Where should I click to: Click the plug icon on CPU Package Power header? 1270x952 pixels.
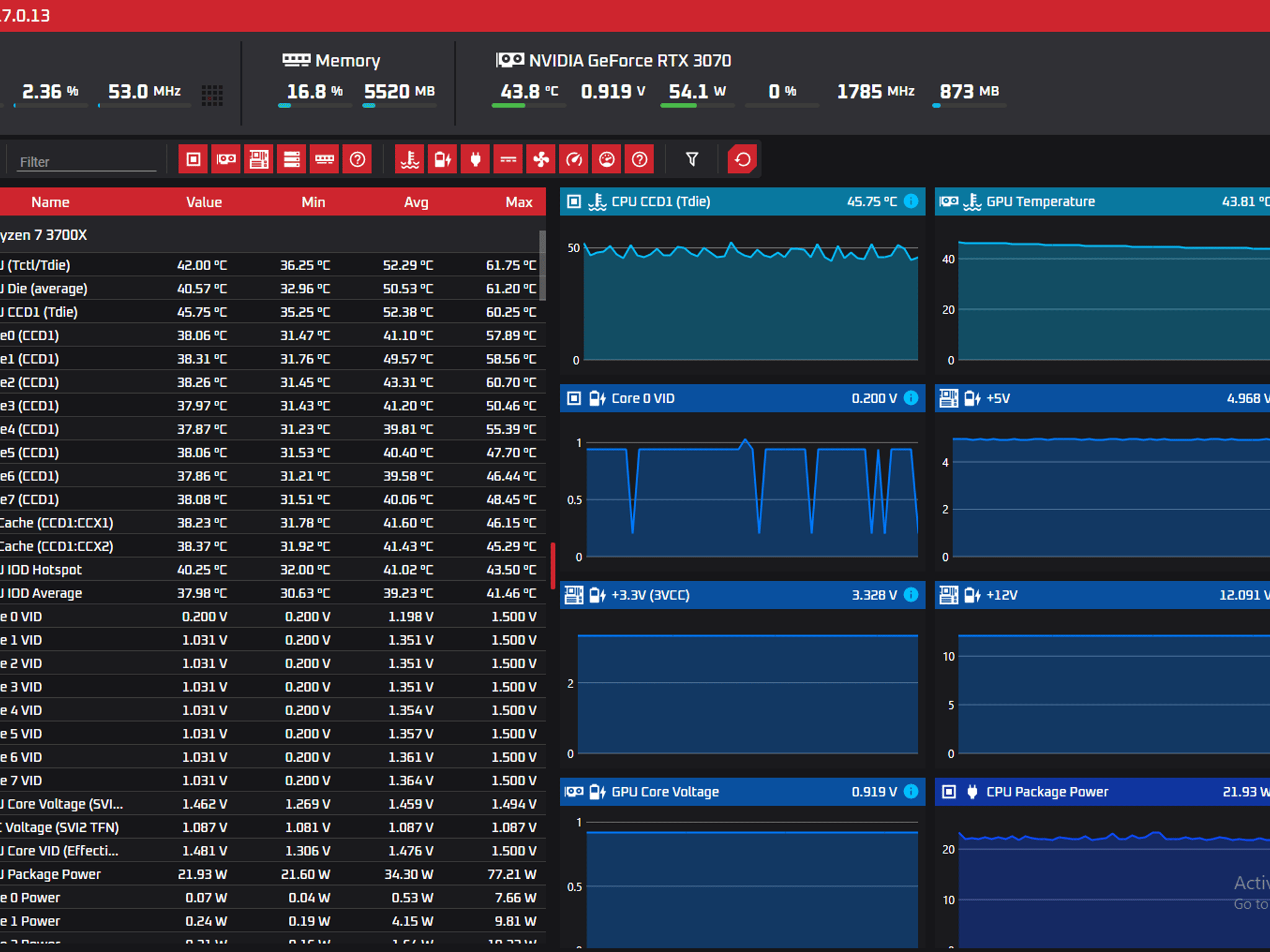(972, 791)
